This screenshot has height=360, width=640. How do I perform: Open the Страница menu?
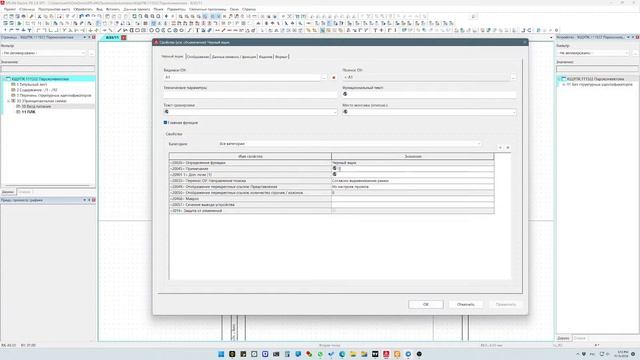pyautogui.click(x=27, y=9)
